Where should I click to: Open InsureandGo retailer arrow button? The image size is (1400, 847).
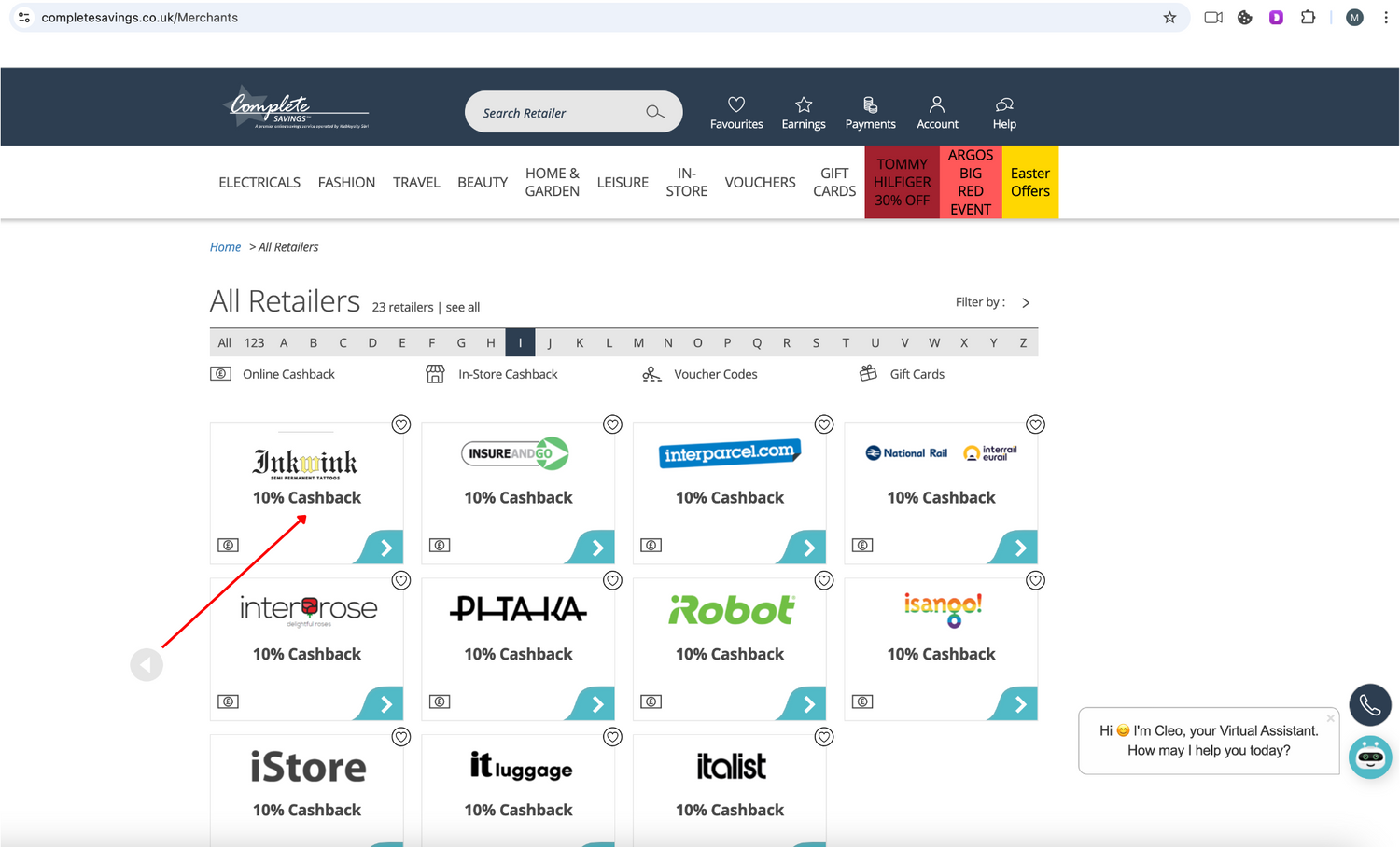(590, 548)
